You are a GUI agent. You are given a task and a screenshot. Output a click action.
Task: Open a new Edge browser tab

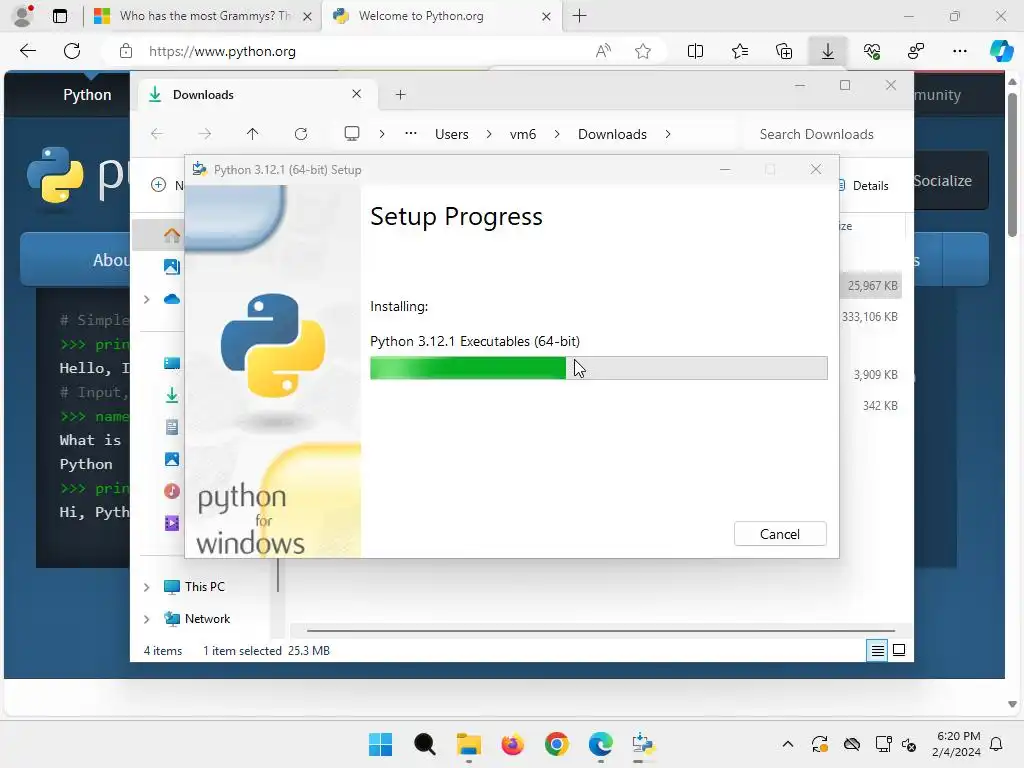click(x=579, y=16)
